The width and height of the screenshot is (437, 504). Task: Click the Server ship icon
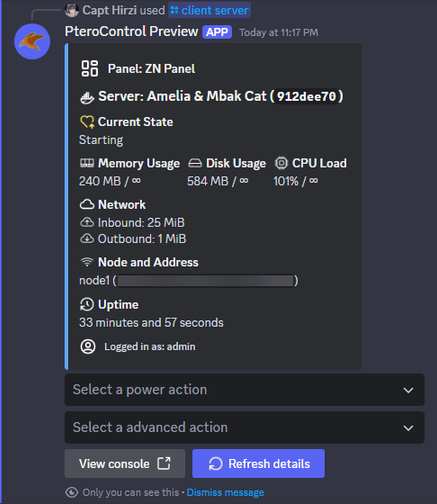87,98
